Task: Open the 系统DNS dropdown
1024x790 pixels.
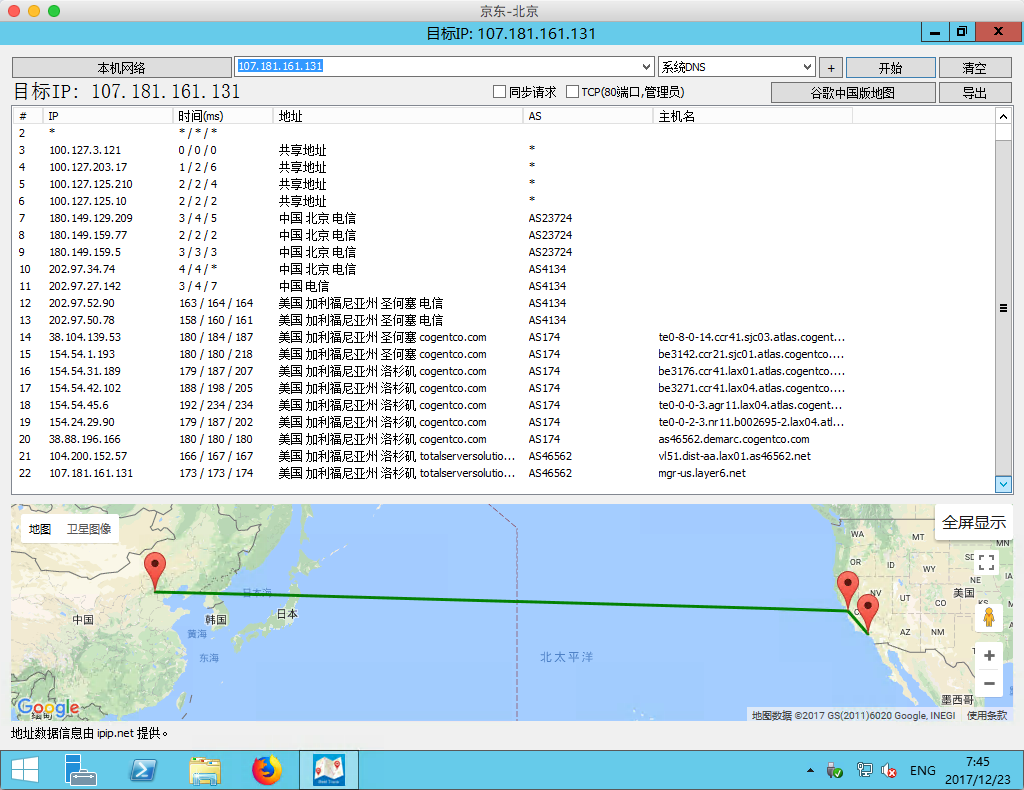Action: tap(737, 67)
